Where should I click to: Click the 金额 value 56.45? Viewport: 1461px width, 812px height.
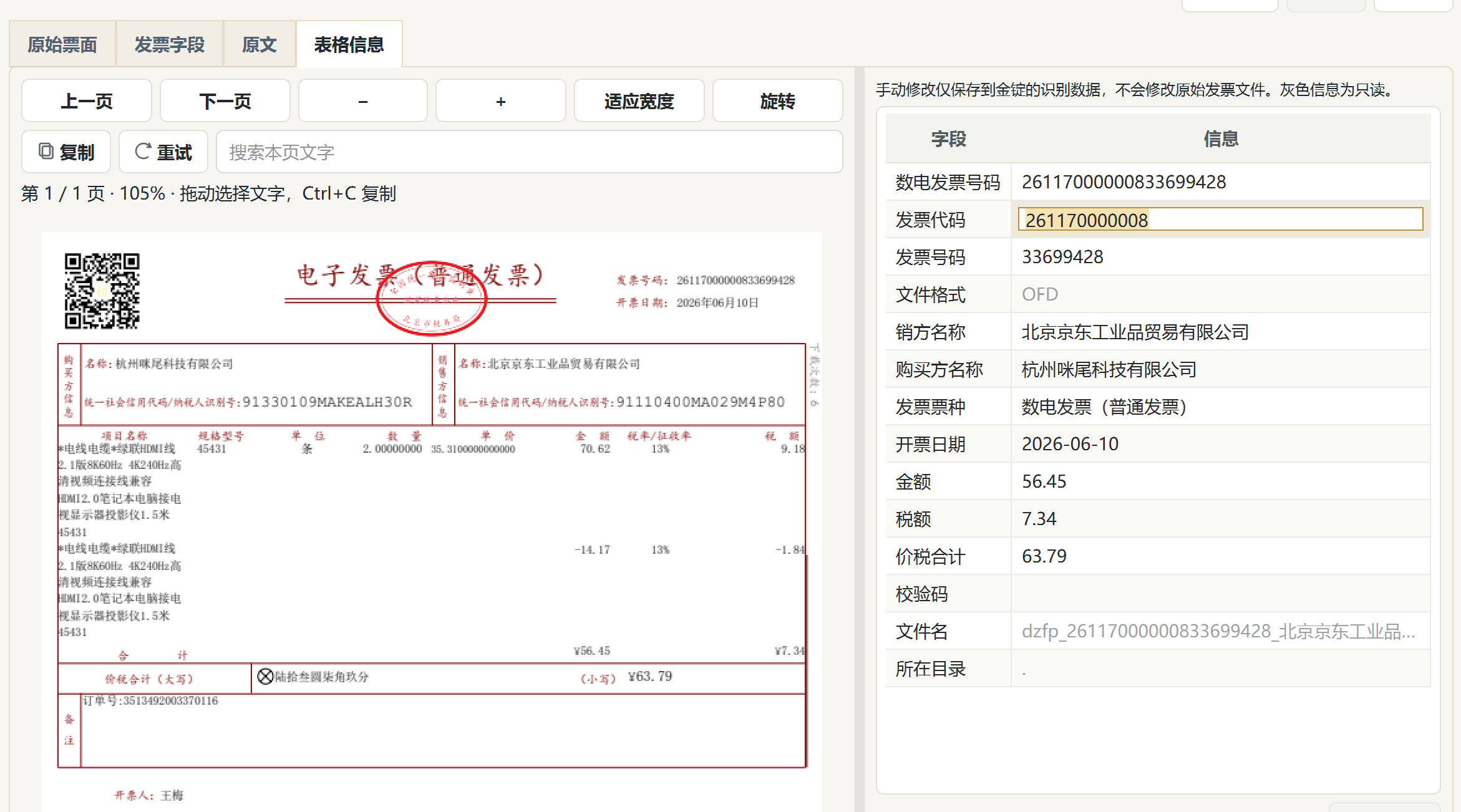(1044, 481)
